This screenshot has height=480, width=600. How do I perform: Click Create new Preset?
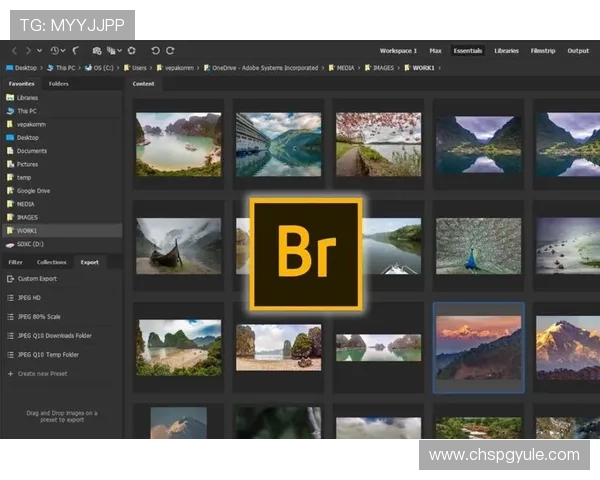(38, 374)
